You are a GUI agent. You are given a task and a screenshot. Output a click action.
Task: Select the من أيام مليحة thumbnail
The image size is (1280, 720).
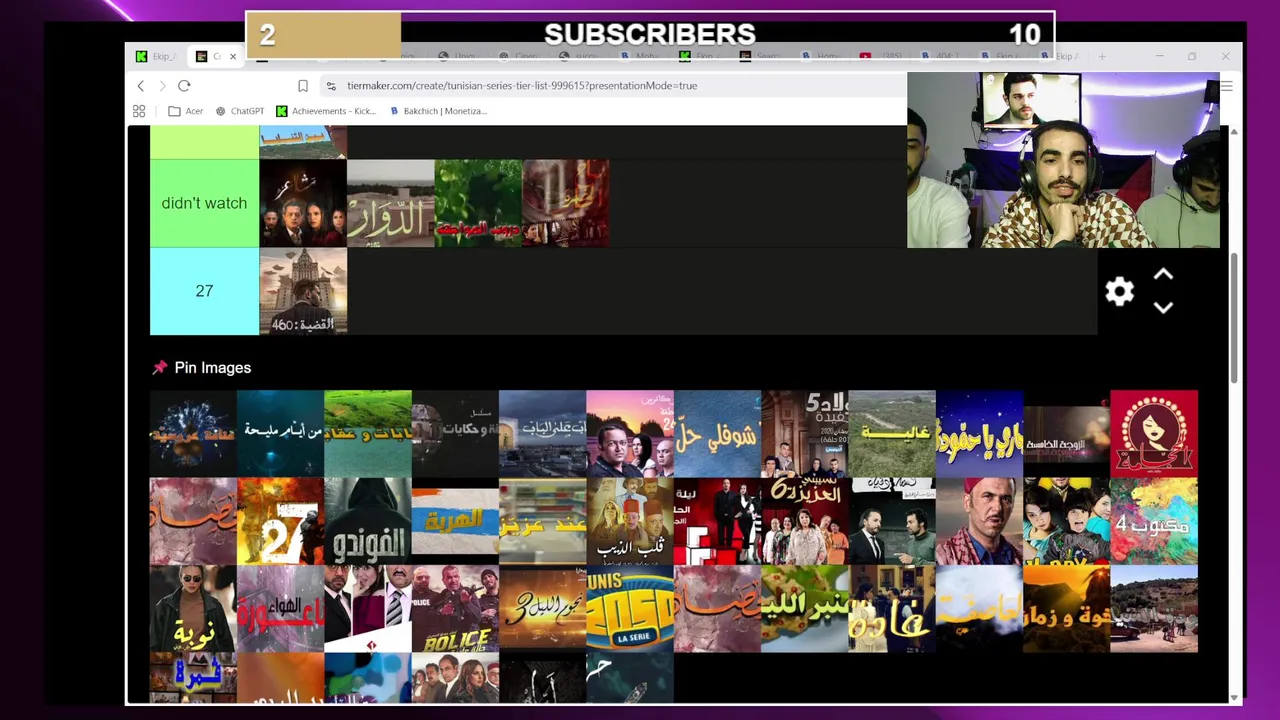280,434
